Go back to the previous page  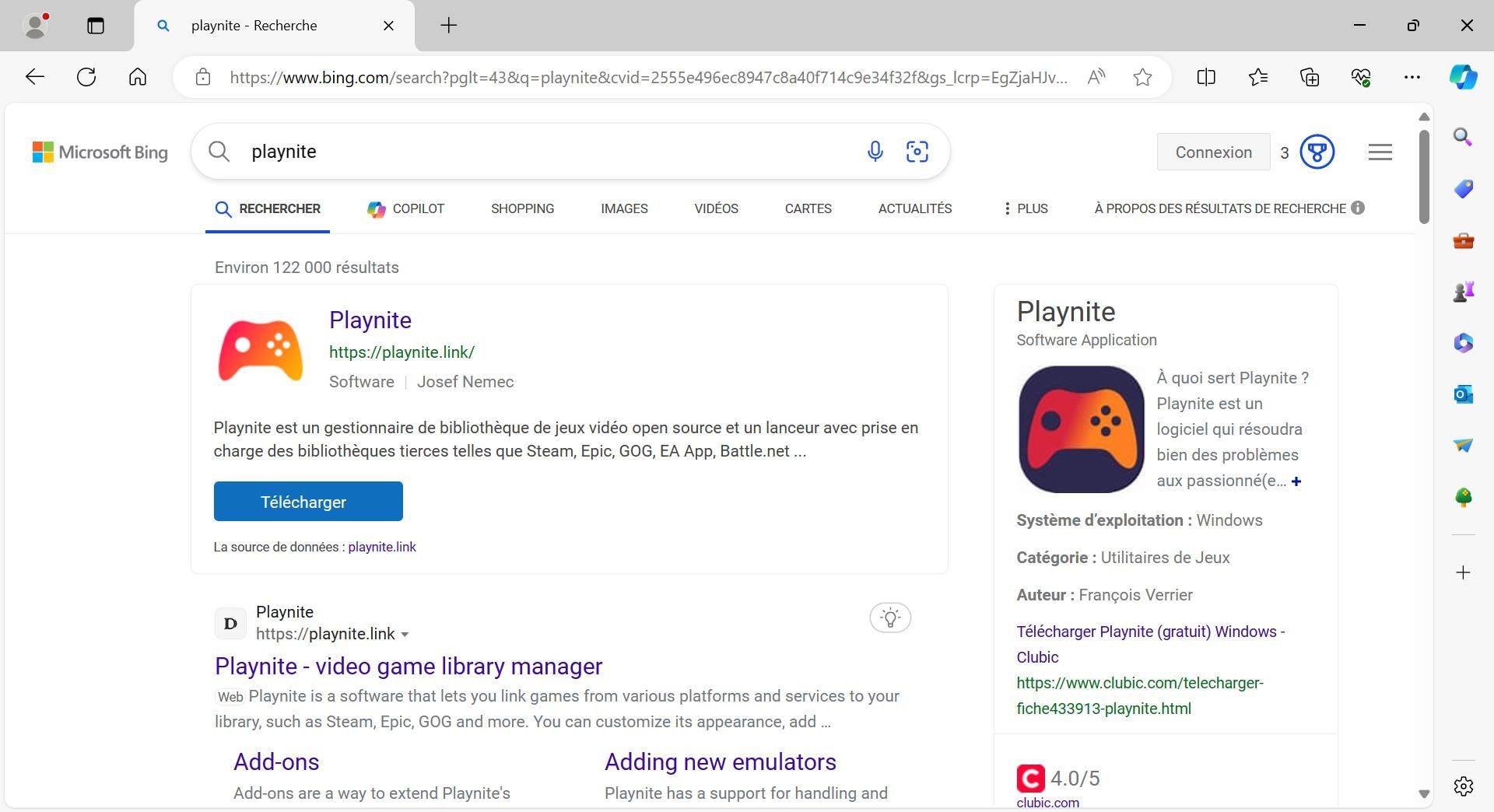point(35,77)
